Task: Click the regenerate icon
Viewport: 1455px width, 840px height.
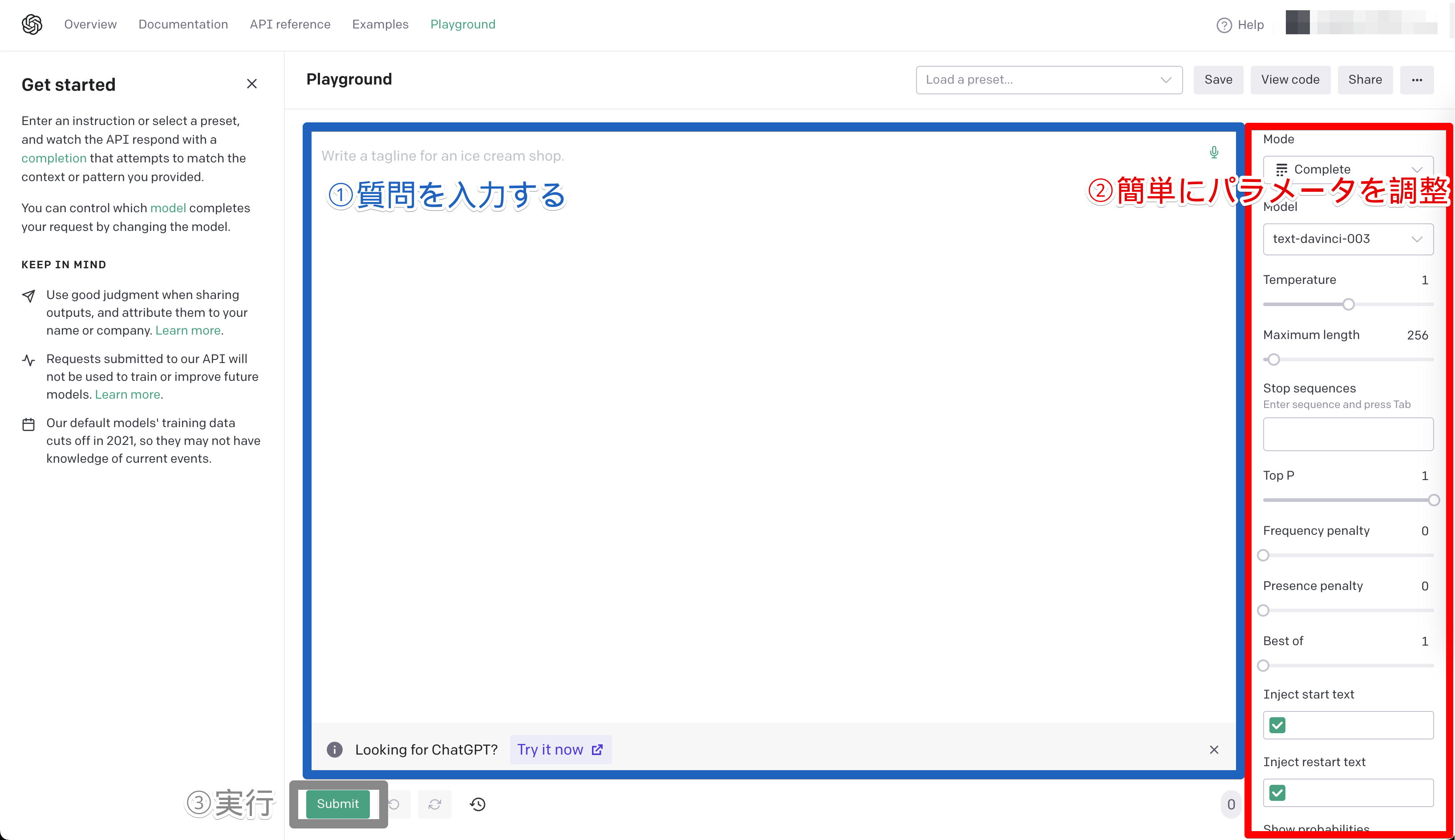Action: tap(434, 804)
